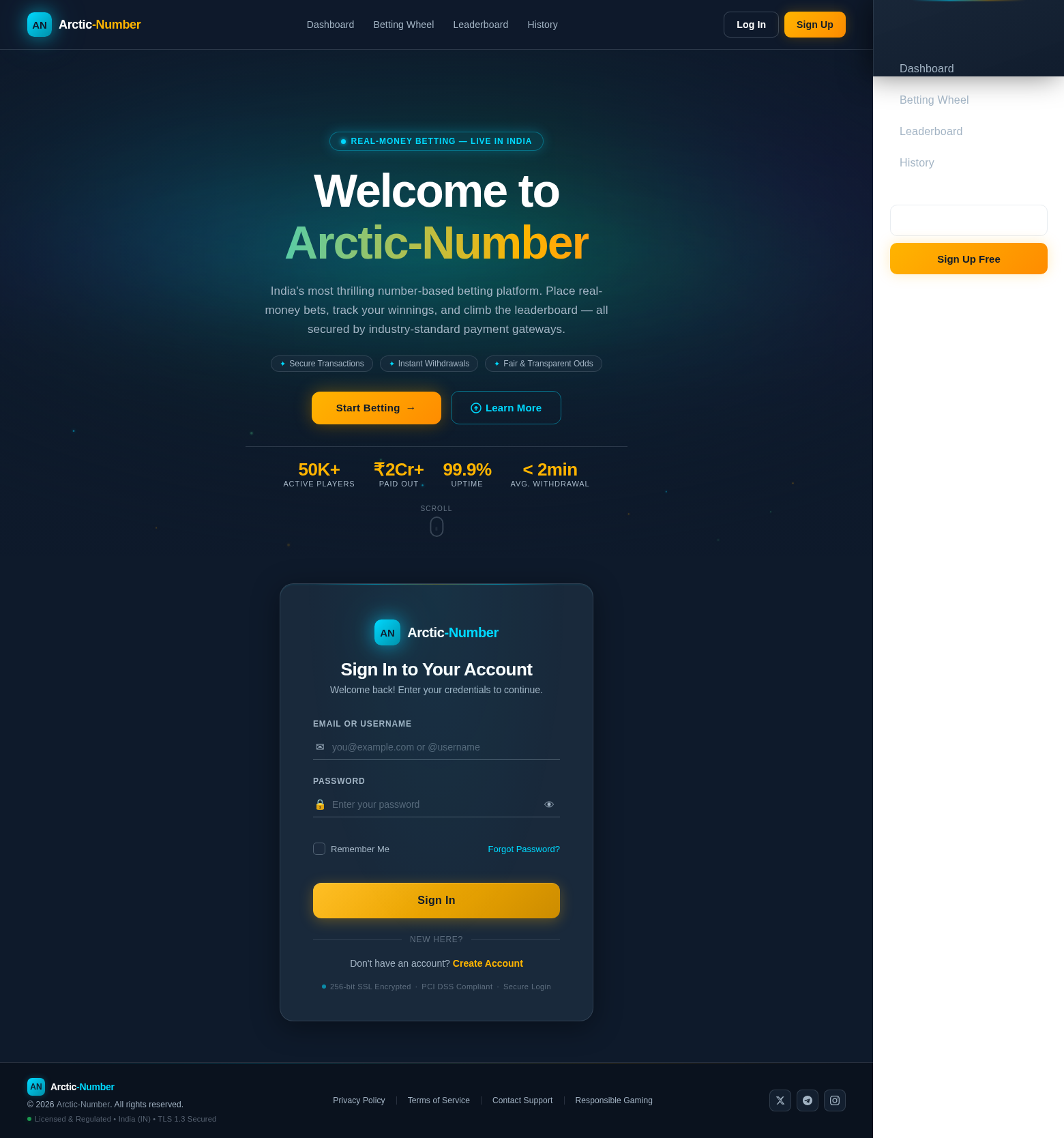Viewport: 1064px width, 1138px height.
Task: Open History in top navigation
Action: pyautogui.click(x=542, y=25)
